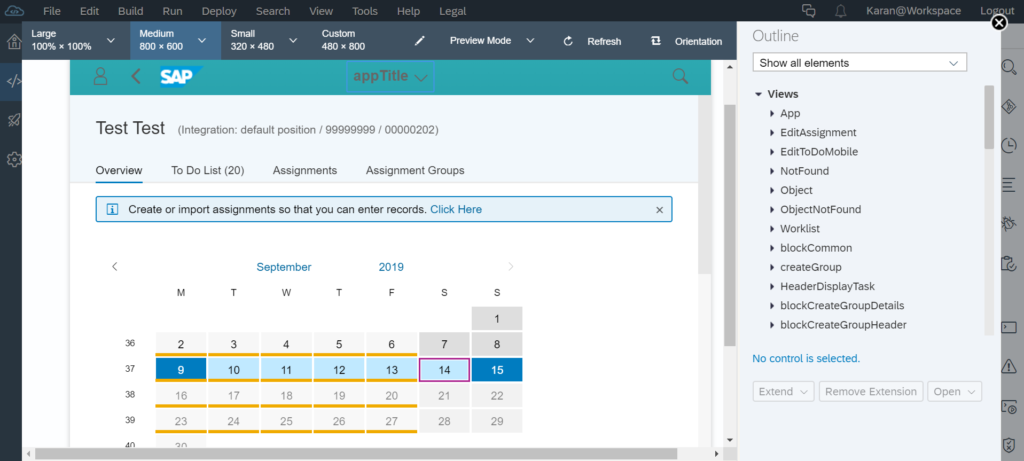This screenshot has height=461, width=1024.
Task: Open the run configuration icon in right sidebar
Action: [x=1009, y=407]
